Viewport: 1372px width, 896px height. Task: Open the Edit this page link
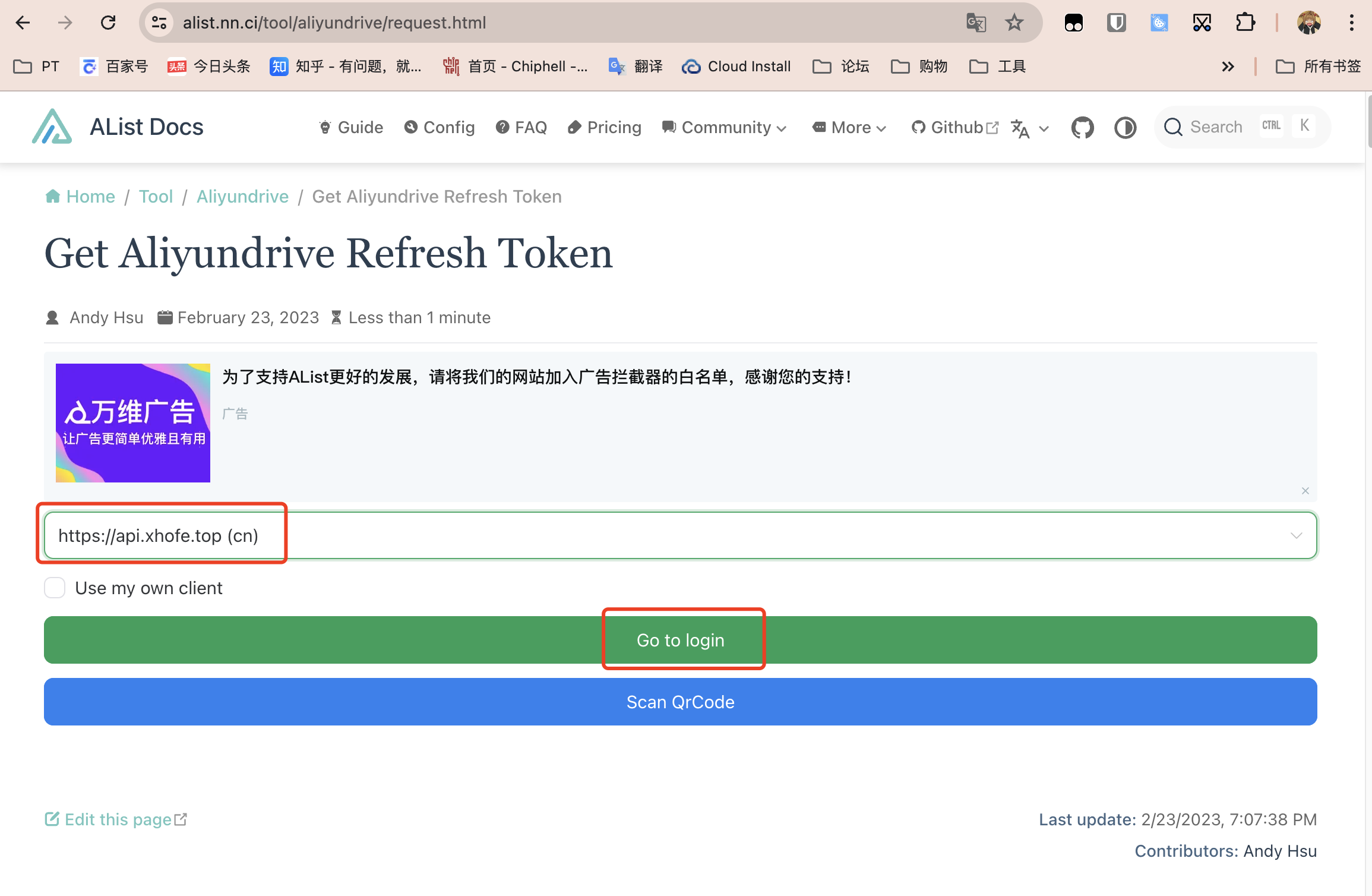116,819
